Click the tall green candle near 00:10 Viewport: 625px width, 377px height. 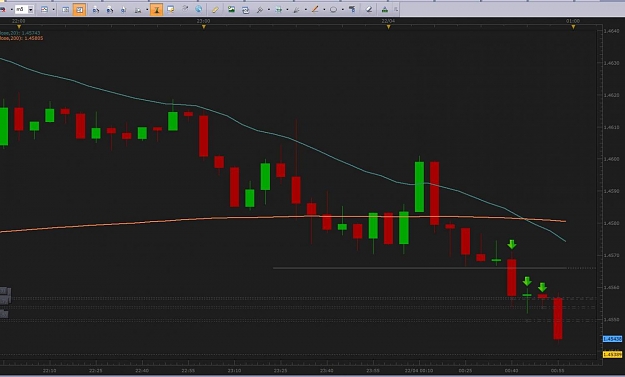coord(419,187)
